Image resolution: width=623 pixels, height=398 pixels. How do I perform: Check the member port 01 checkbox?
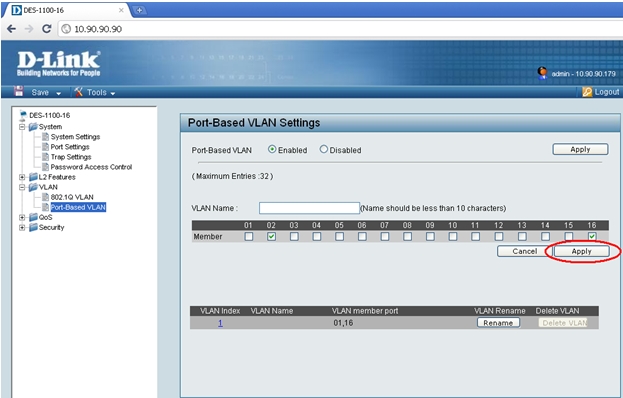point(249,236)
